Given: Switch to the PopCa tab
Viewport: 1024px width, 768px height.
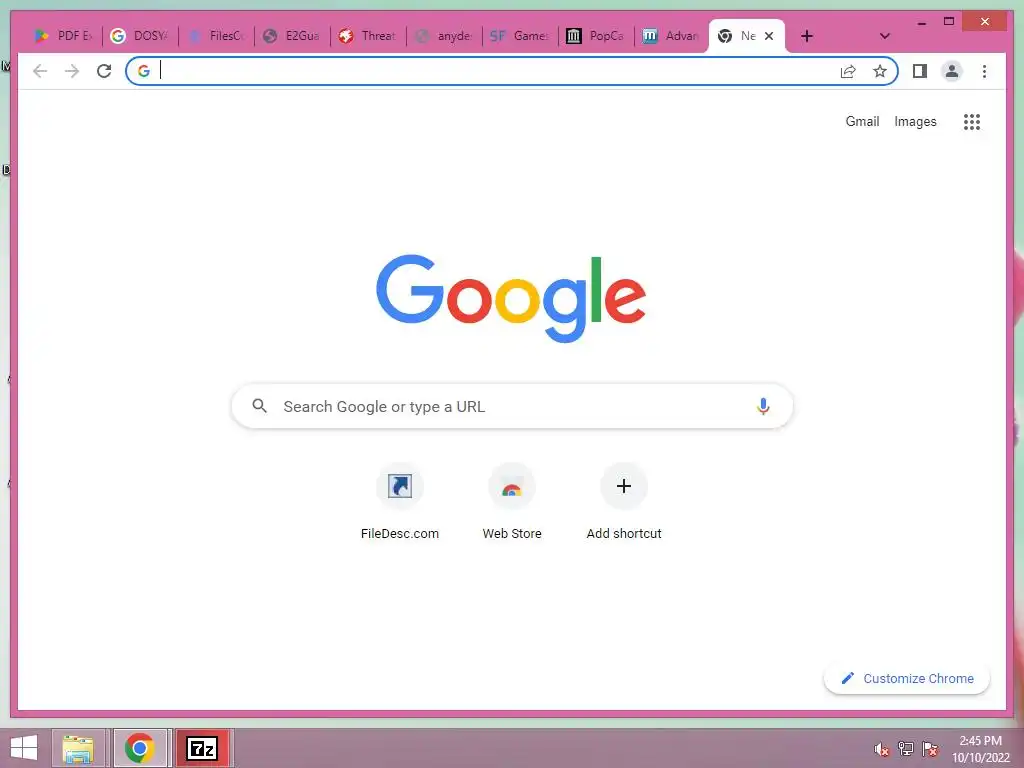Looking at the screenshot, I should (x=596, y=36).
